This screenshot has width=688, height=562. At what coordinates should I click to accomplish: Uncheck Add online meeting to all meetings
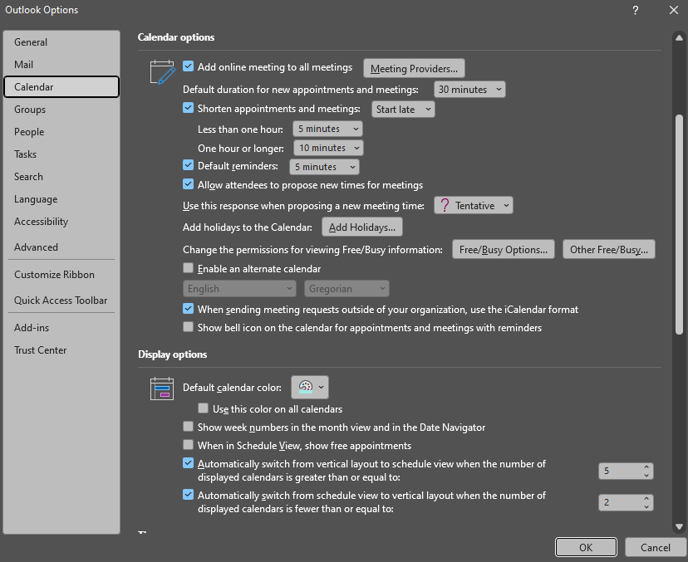click(188, 66)
